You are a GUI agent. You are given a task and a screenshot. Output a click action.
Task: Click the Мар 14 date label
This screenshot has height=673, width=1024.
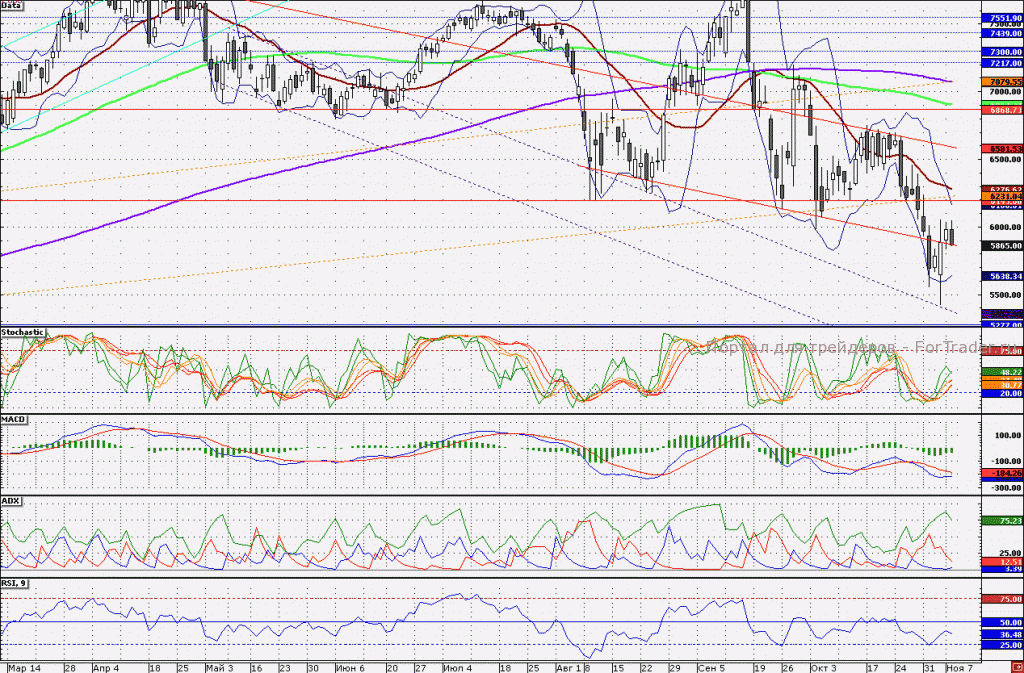point(22,668)
